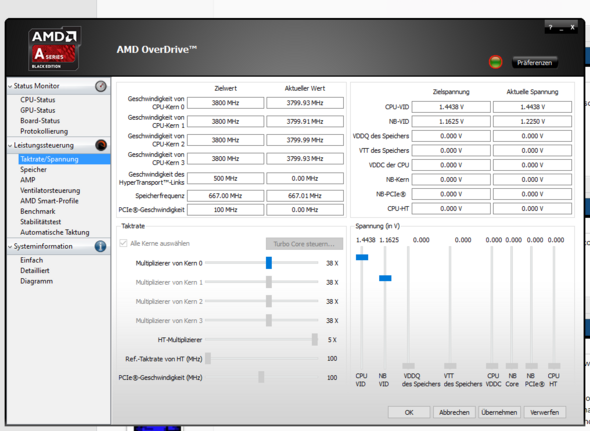Open help with the question mark button
This screenshot has width=590, height=431.
click(550, 27)
